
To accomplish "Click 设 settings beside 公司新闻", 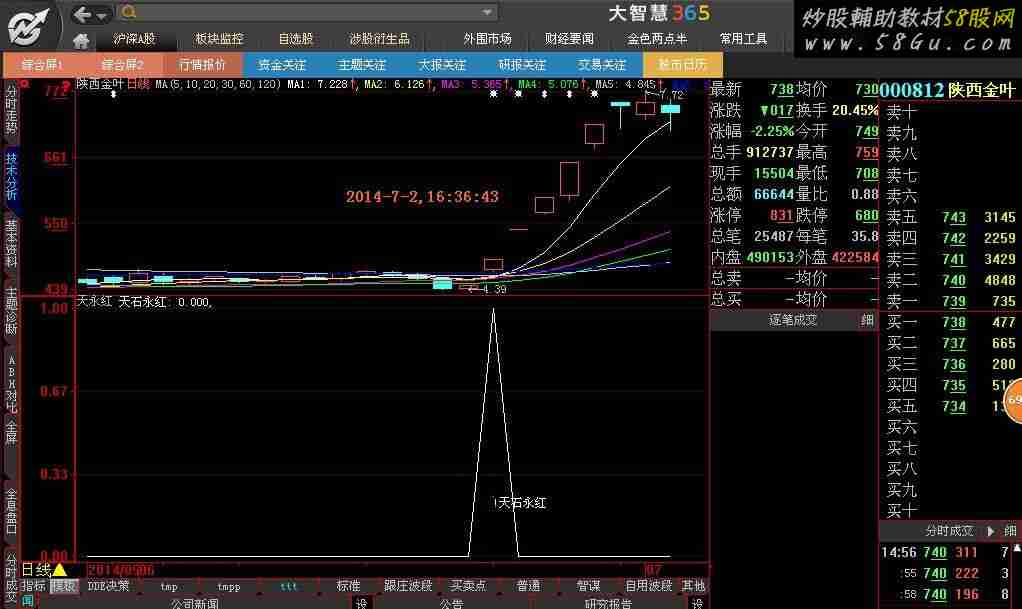I will [x=362, y=603].
